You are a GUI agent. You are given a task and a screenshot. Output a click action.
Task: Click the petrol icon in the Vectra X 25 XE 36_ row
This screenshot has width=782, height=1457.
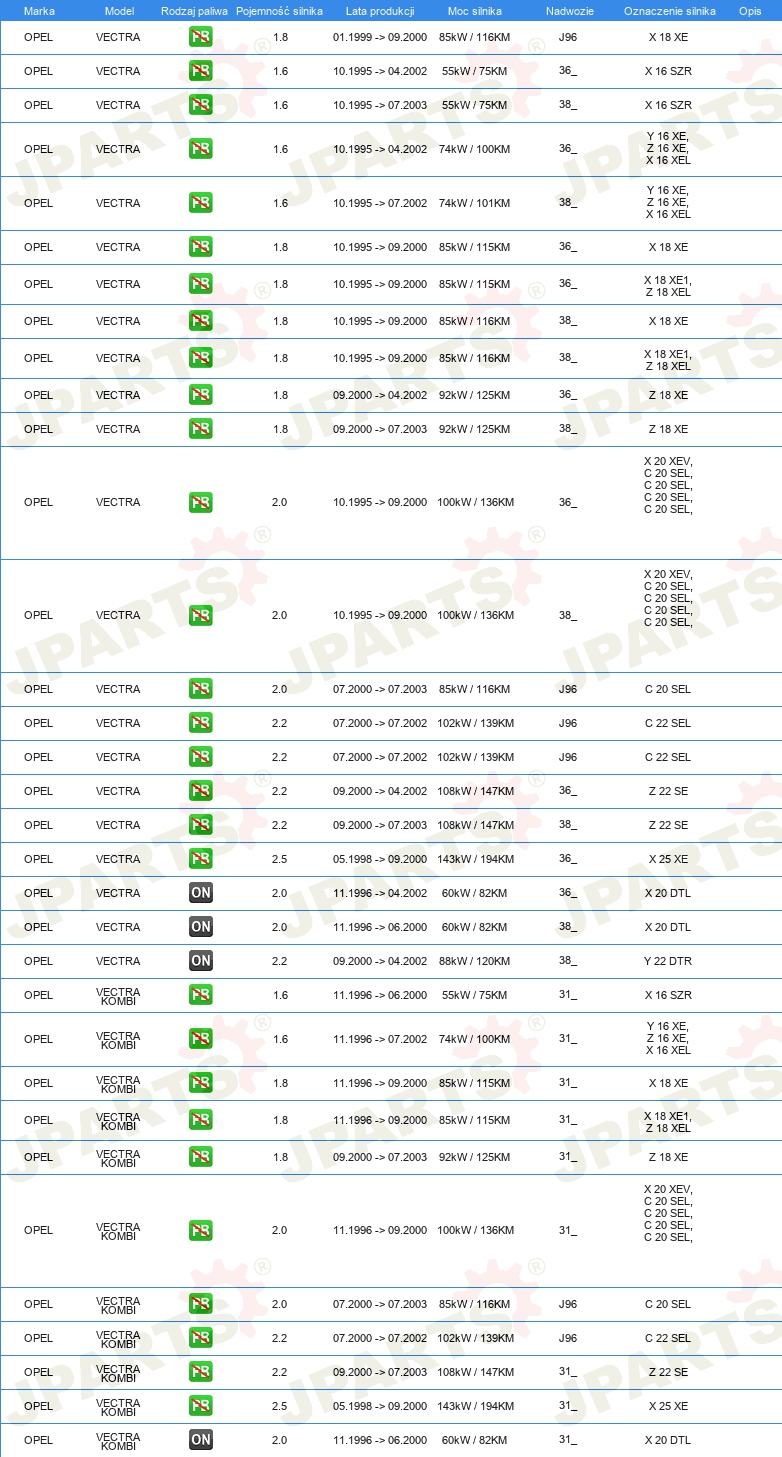(201, 859)
